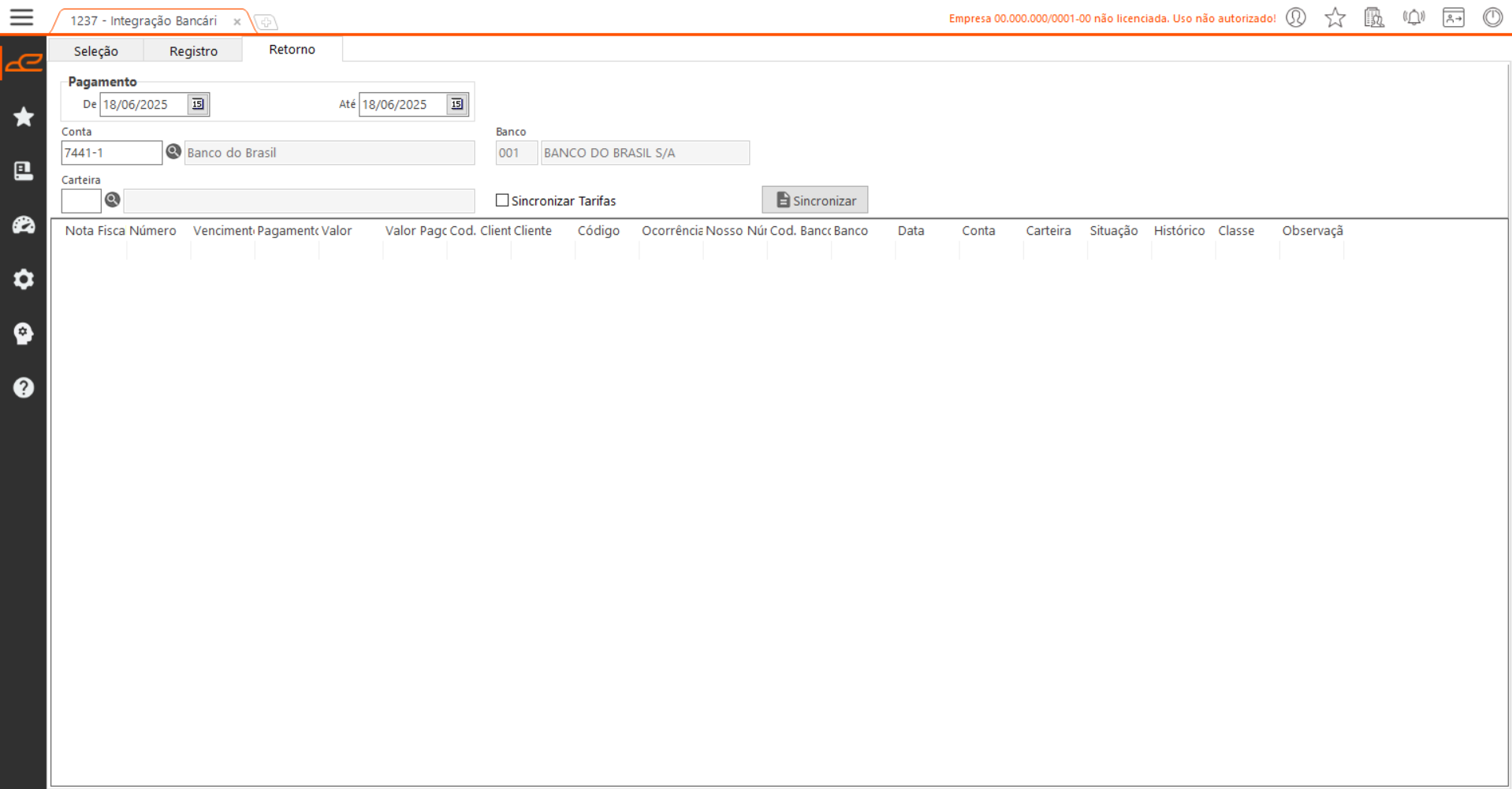
Task: Sort by Vencimento column header
Action: (222, 231)
